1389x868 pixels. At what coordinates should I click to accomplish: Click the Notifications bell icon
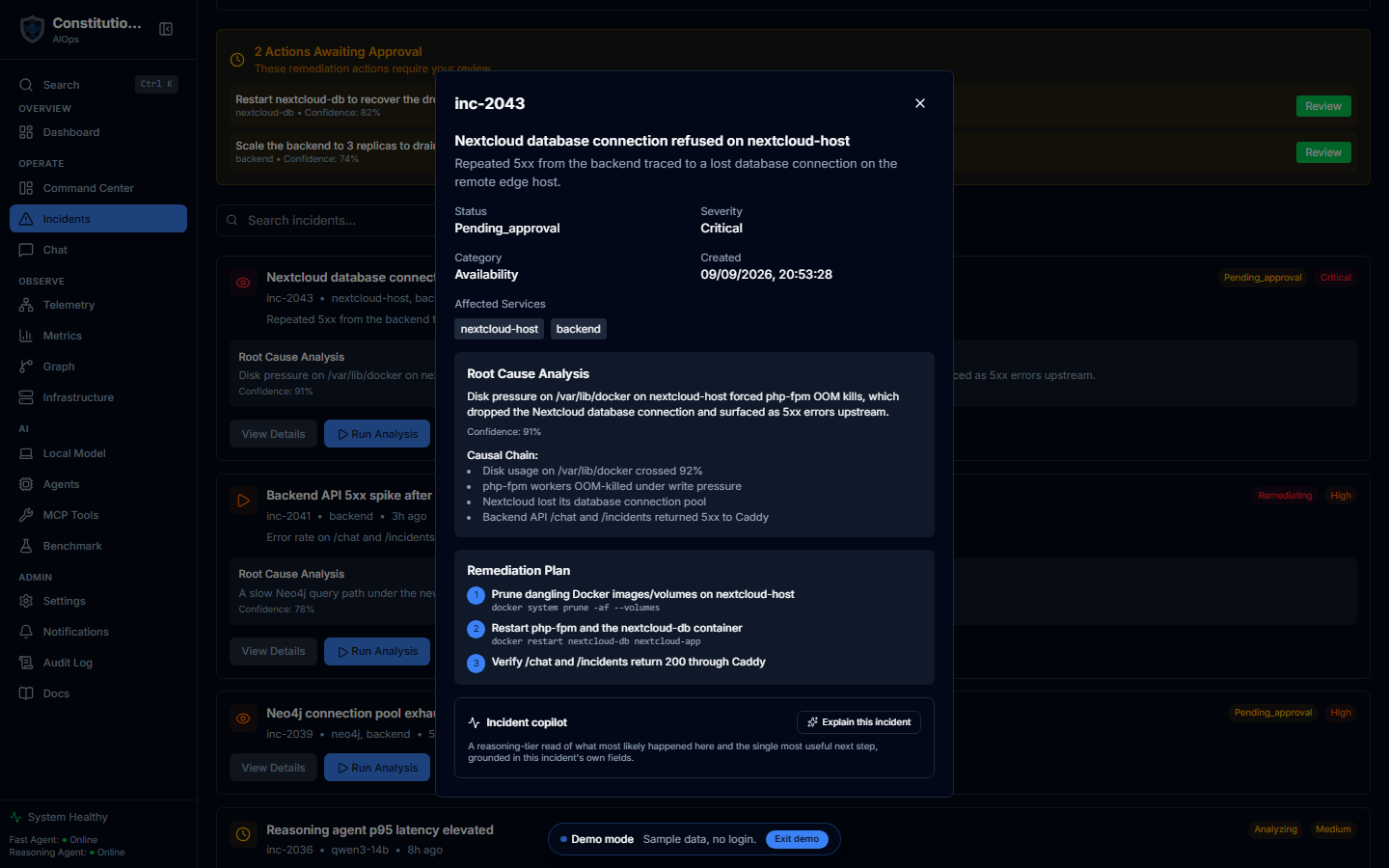(x=26, y=632)
